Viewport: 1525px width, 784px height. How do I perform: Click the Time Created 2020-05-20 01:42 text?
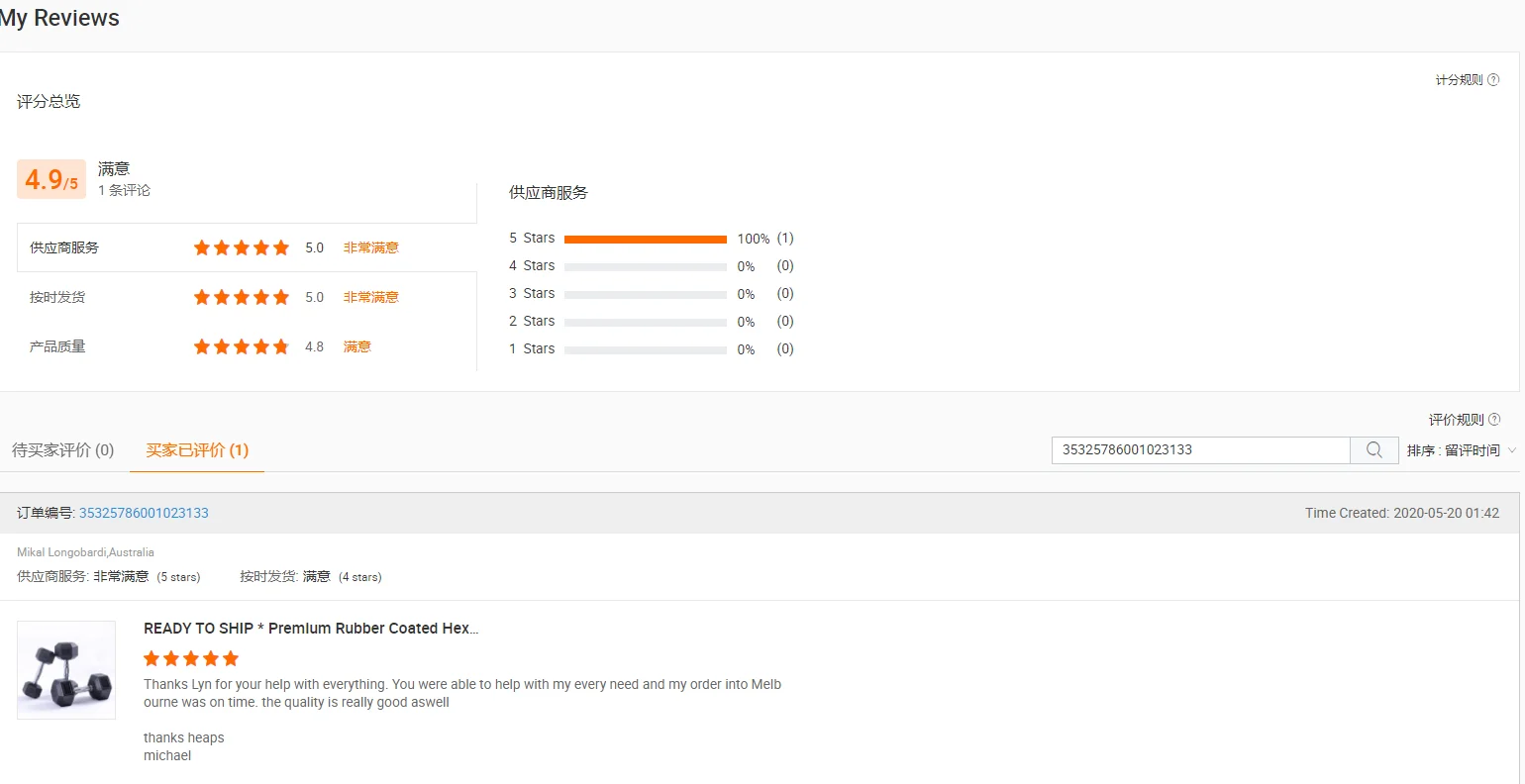point(1402,513)
